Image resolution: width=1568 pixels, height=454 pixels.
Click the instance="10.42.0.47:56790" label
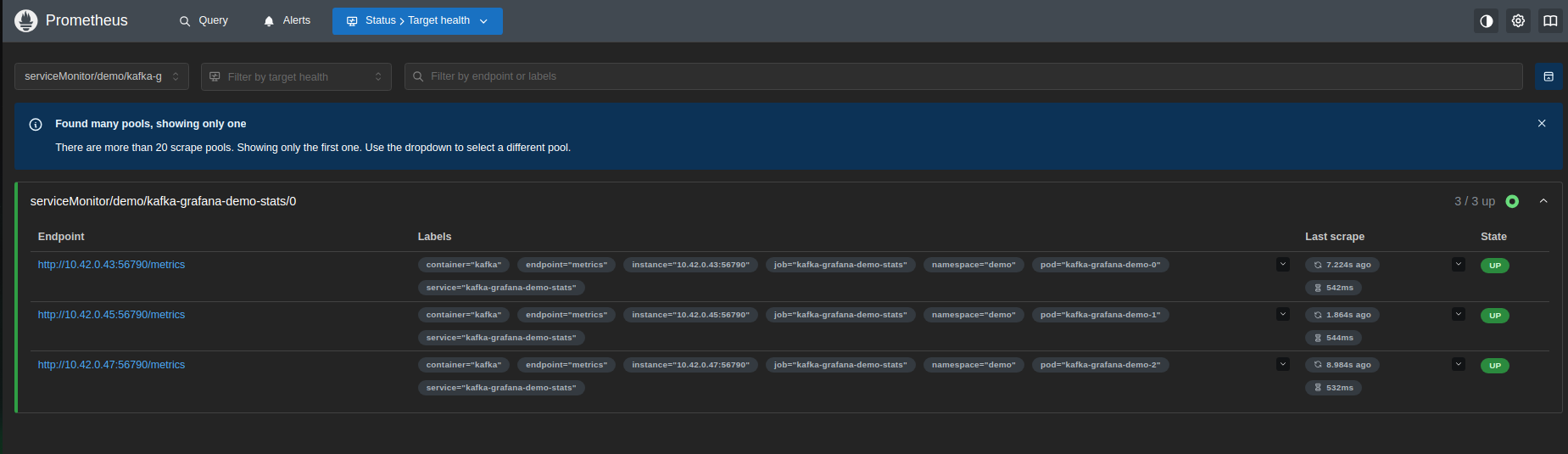coord(690,365)
